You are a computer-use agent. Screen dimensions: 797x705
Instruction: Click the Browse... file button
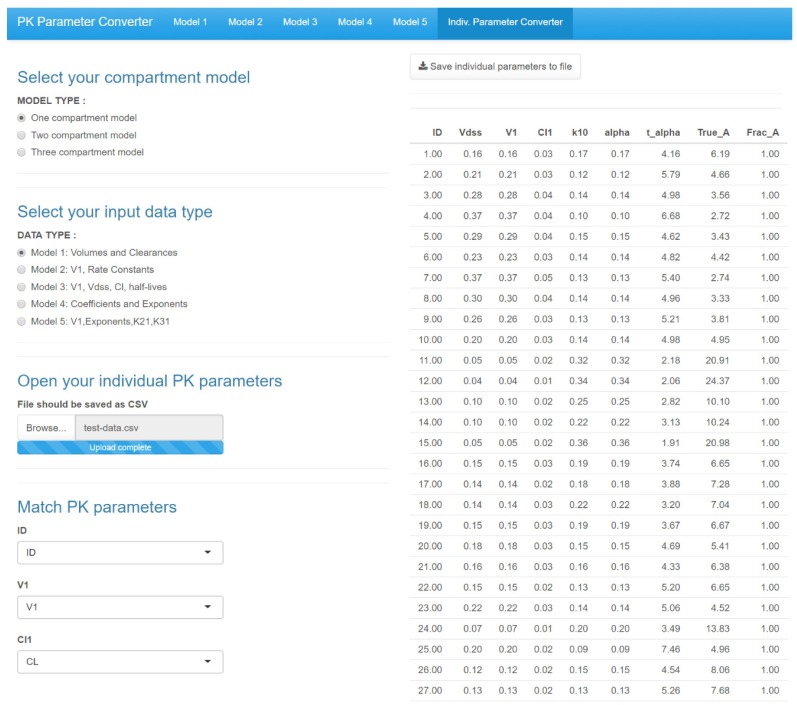46,427
